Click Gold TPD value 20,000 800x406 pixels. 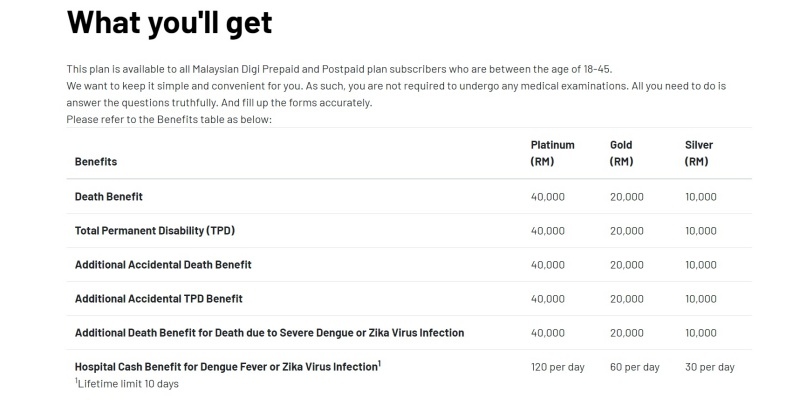tap(627, 231)
